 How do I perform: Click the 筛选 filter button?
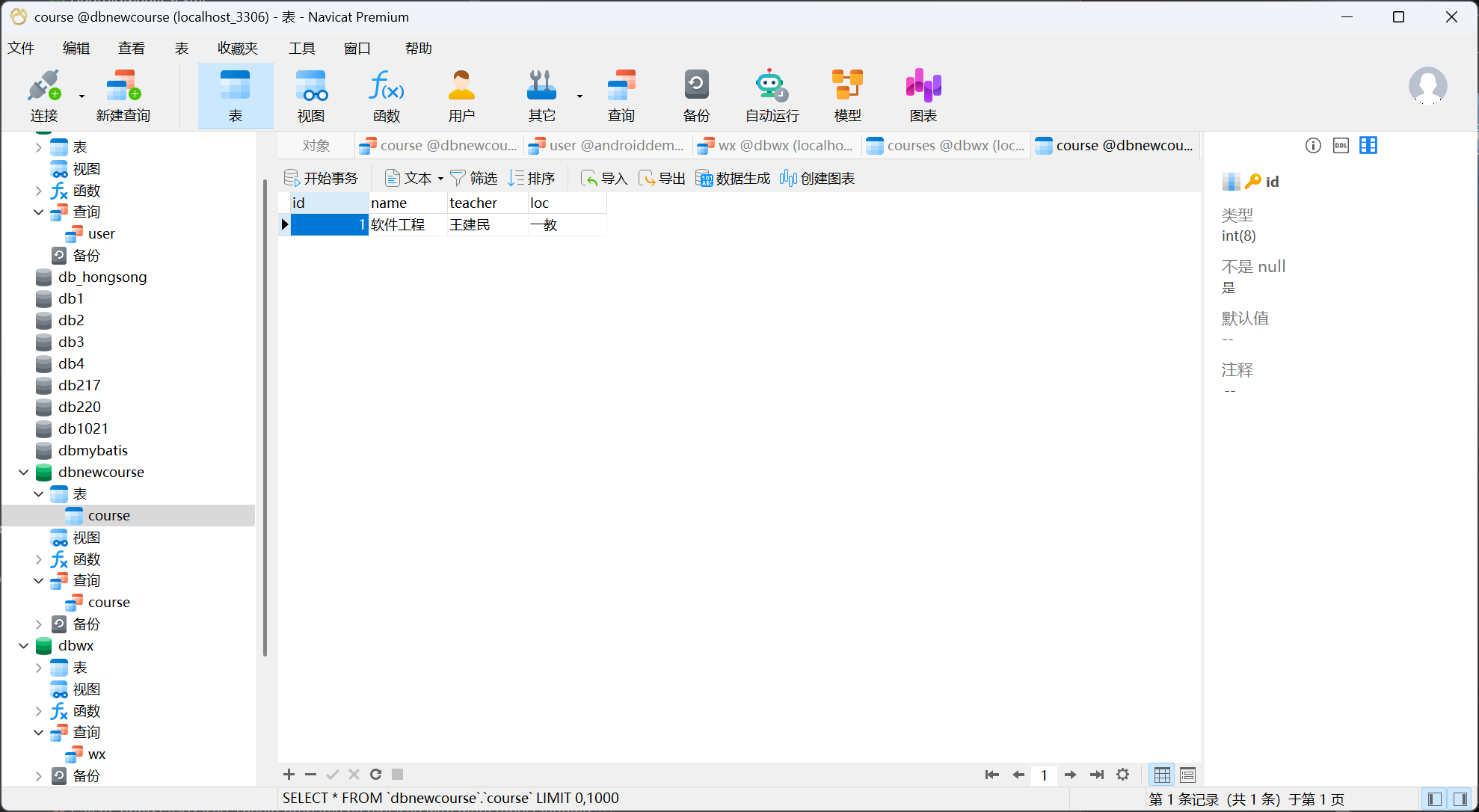474,179
